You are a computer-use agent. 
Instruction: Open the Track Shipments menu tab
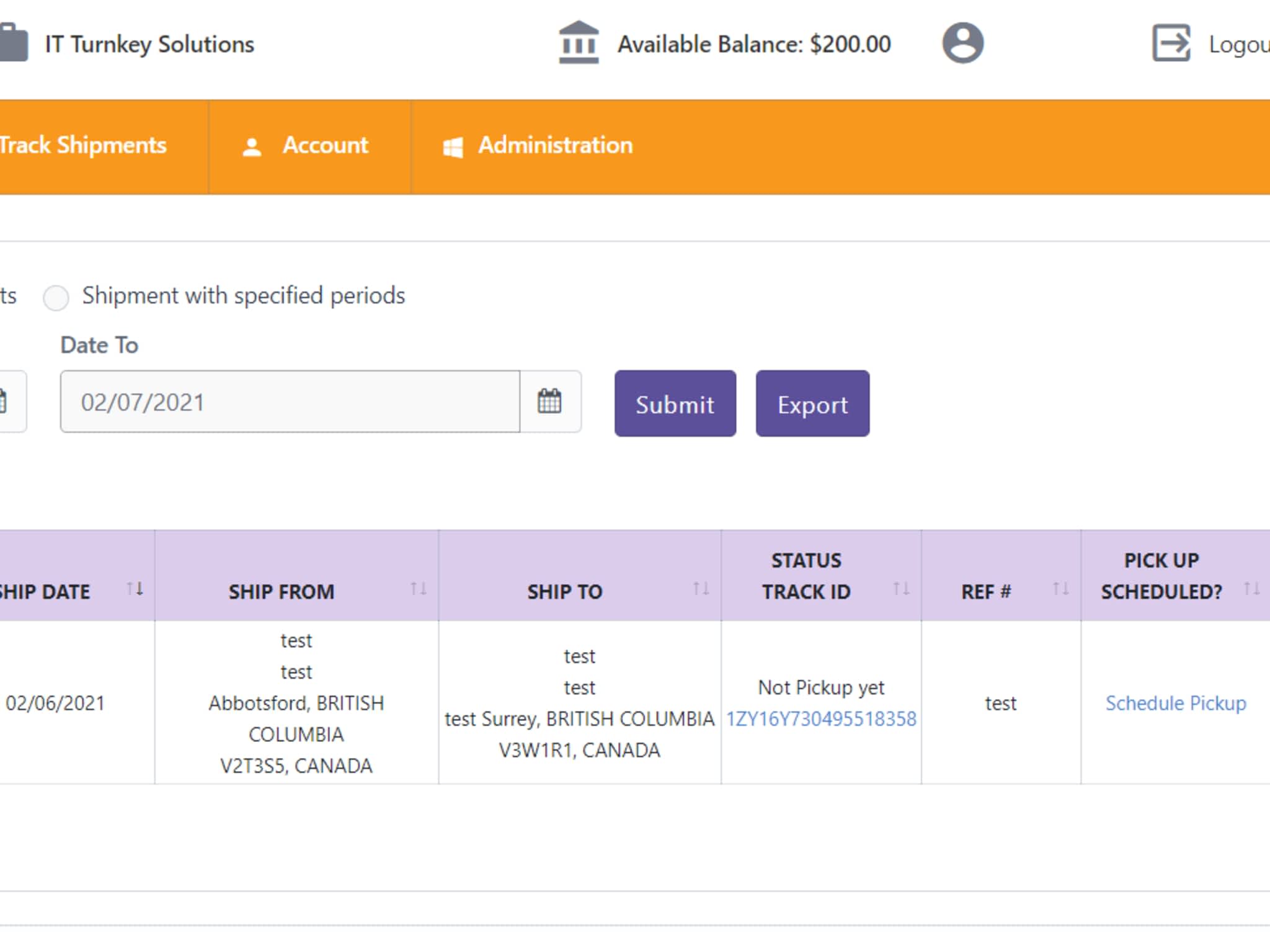click(83, 146)
